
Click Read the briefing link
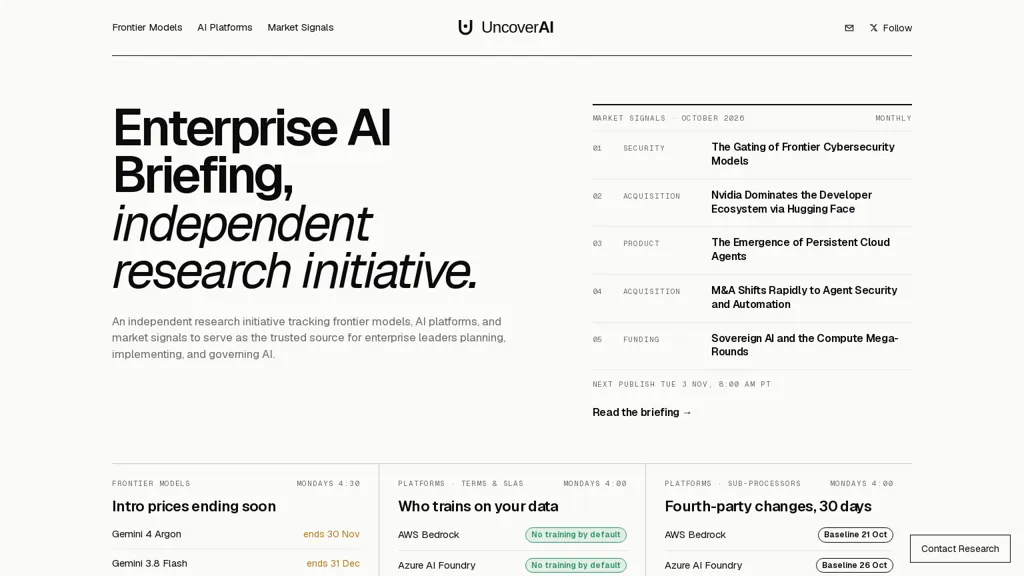coord(641,412)
